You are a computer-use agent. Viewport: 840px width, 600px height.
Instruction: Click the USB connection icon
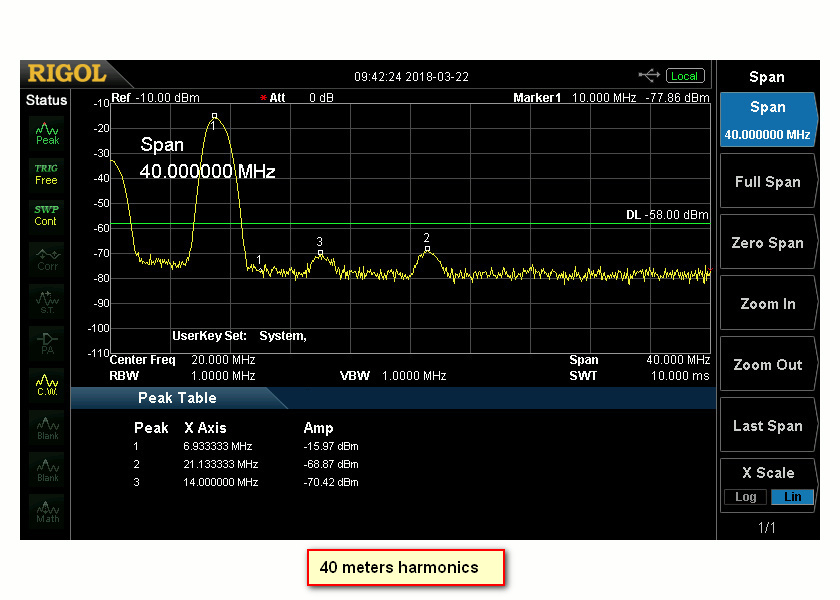tap(649, 76)
